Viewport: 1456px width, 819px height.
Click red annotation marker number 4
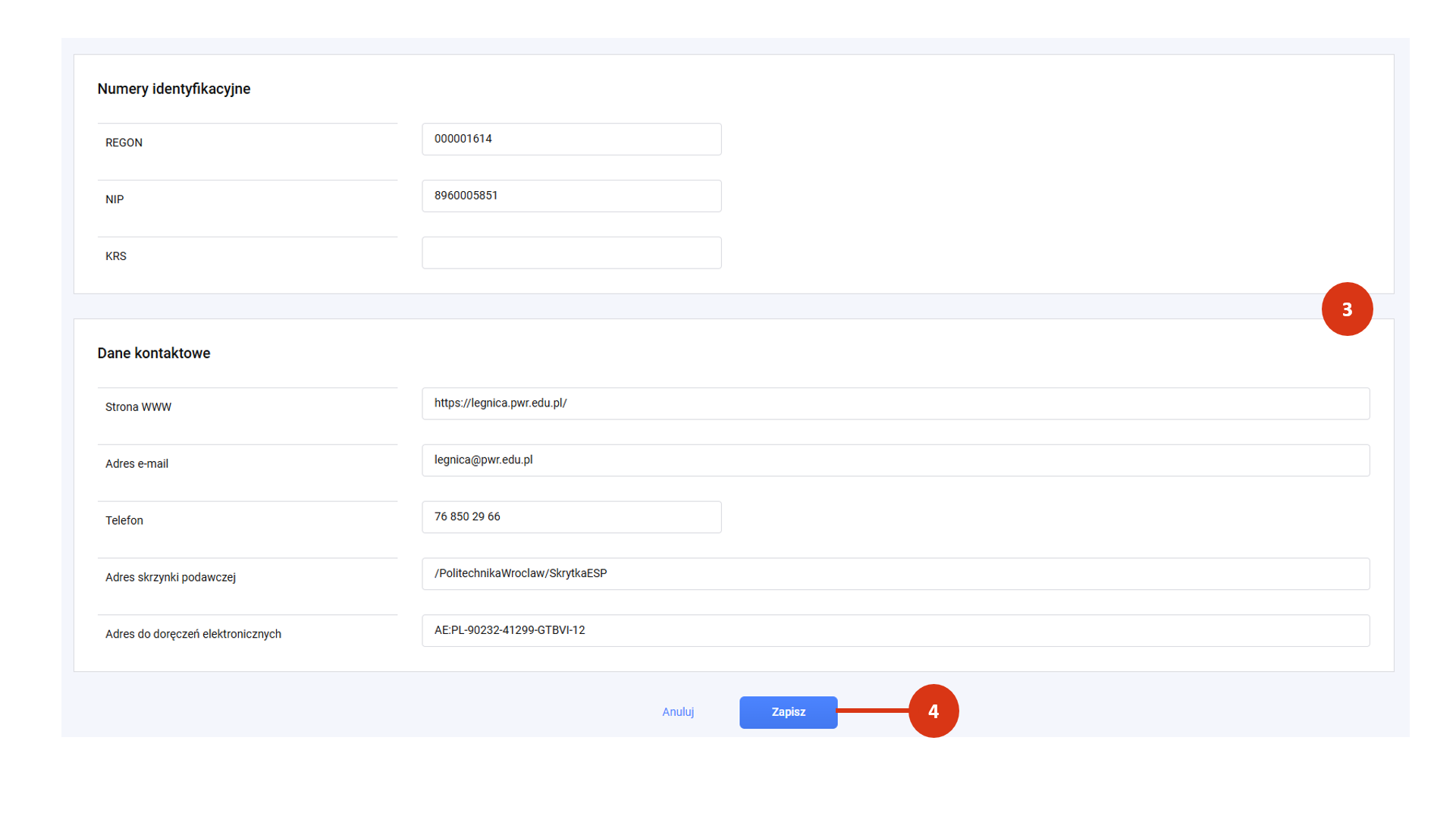[x=934, y=711]
